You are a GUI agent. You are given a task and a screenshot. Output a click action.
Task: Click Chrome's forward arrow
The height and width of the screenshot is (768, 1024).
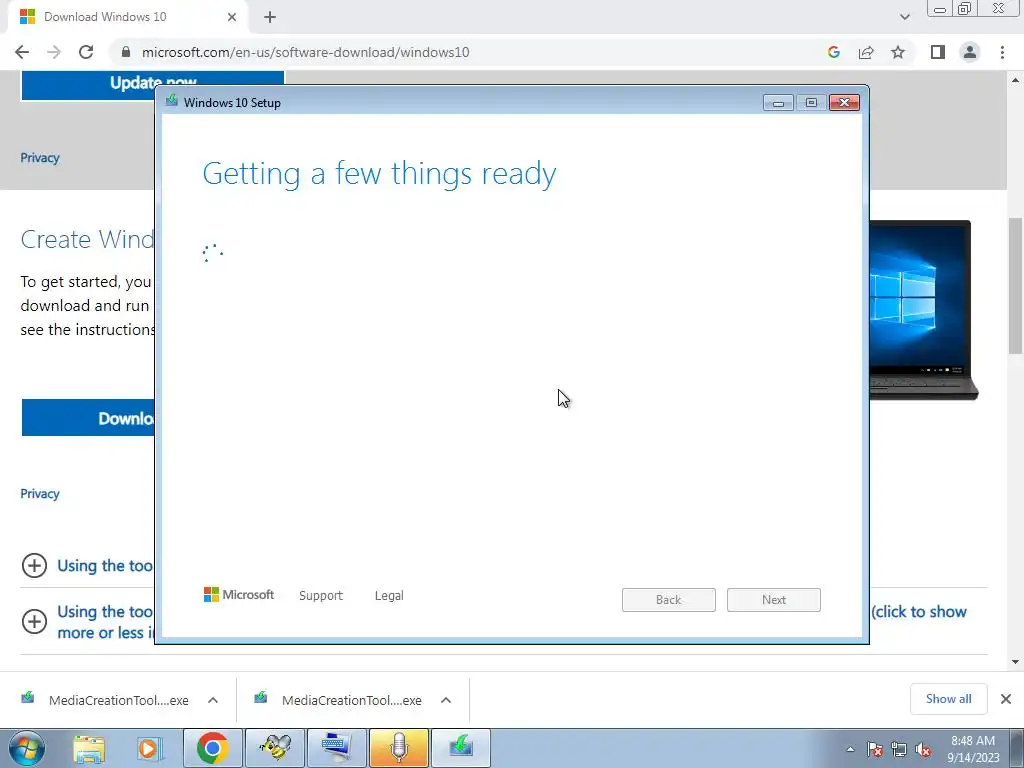(x=54, y=52)
